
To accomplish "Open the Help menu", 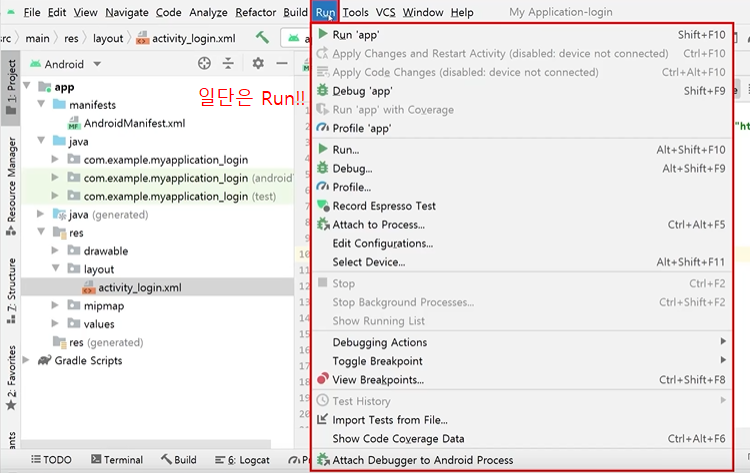I will coord(462,12).
